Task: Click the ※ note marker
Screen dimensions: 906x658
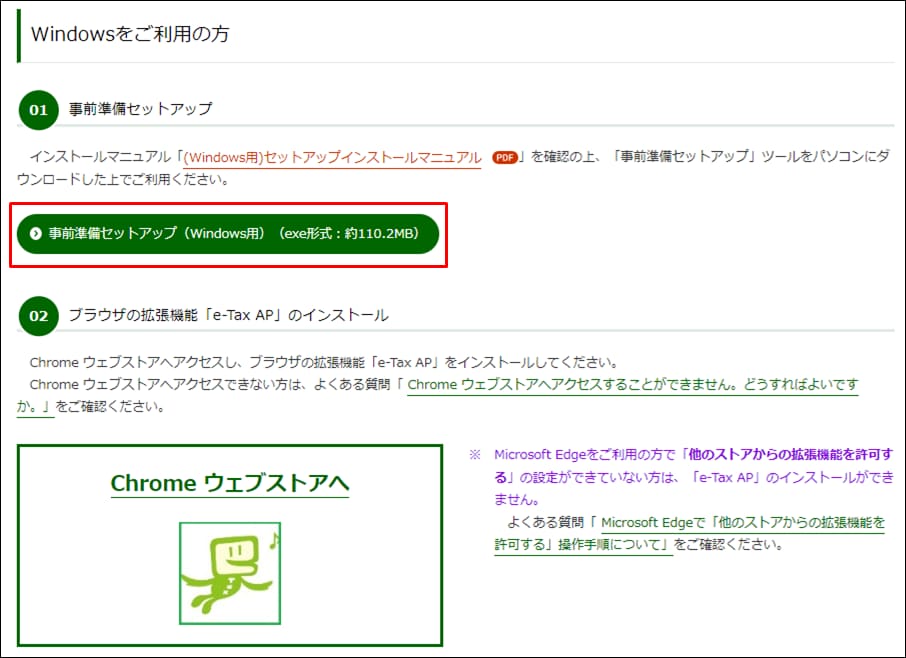Action: pyautogui.click(x=474, y=455)
